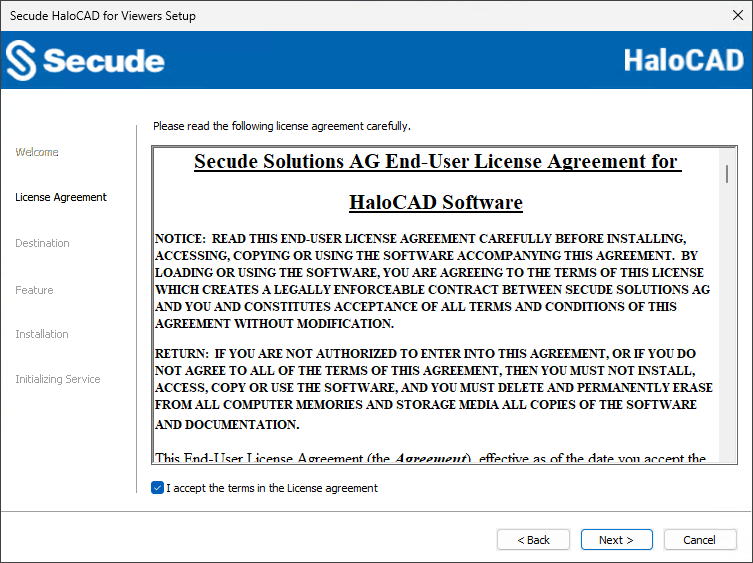Go back with the Back button
The height and width of the screenshot is (563, 753).
pyautogui.click(x=533, y=540)
